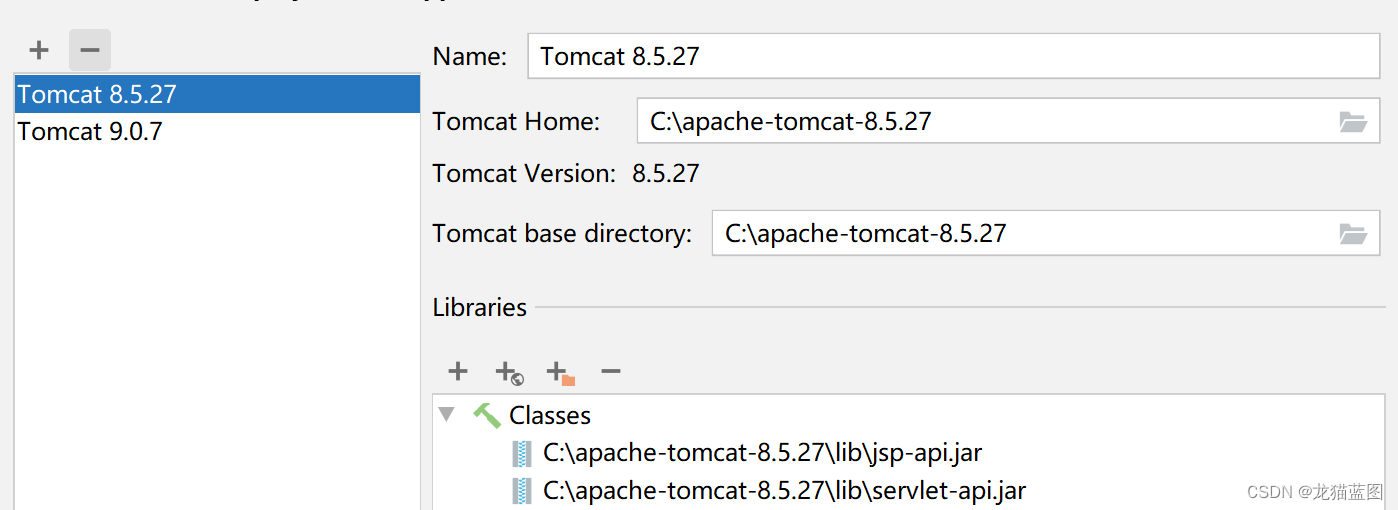Browse for the Tomcat base directory folder
The image size is (1398, 510).
[1352, 234]
